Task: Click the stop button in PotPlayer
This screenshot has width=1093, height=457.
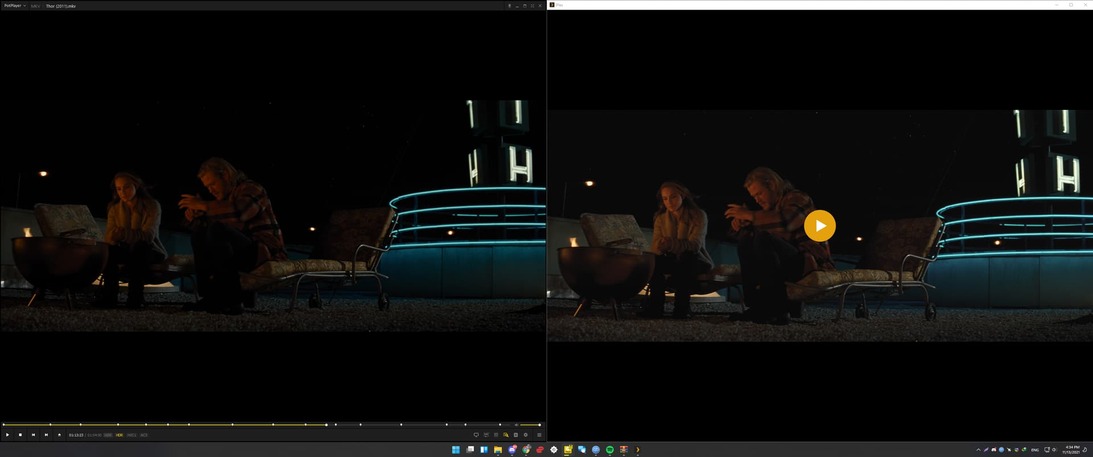Action: click(20, 435)
